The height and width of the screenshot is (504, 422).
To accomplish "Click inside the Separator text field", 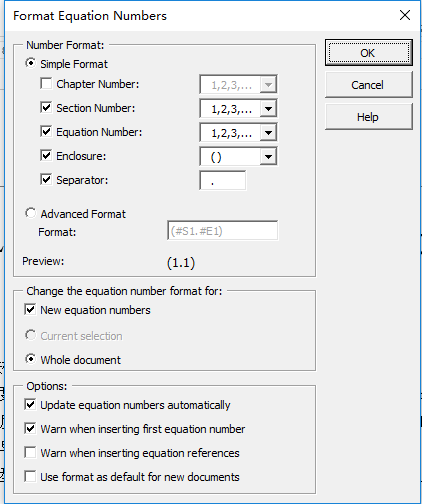I will click(x=223, y=180).
